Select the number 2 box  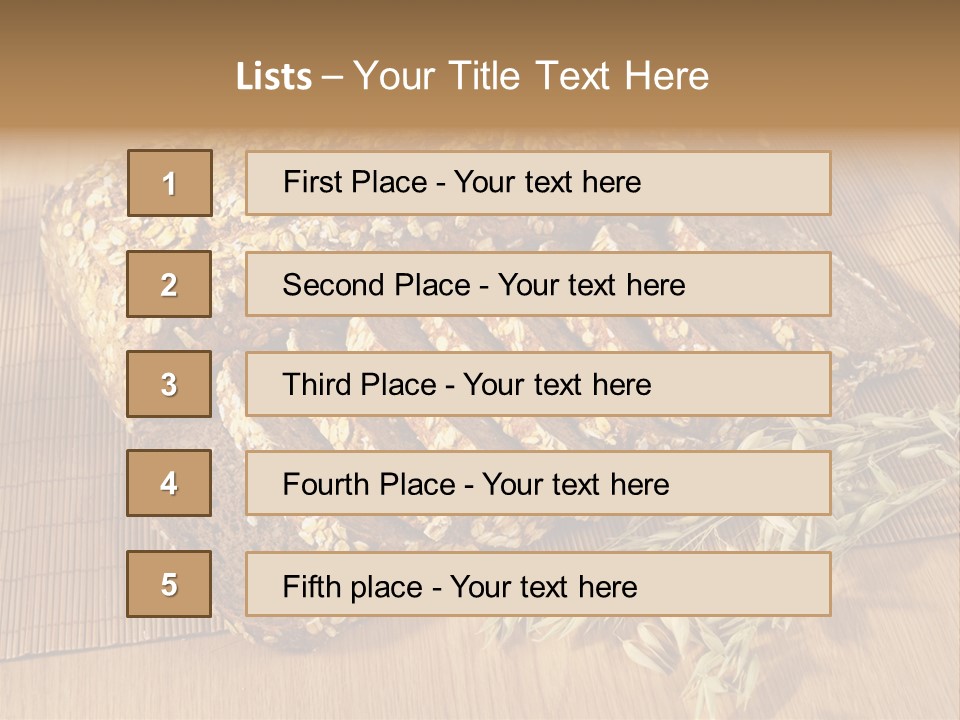tap(169, 284)
